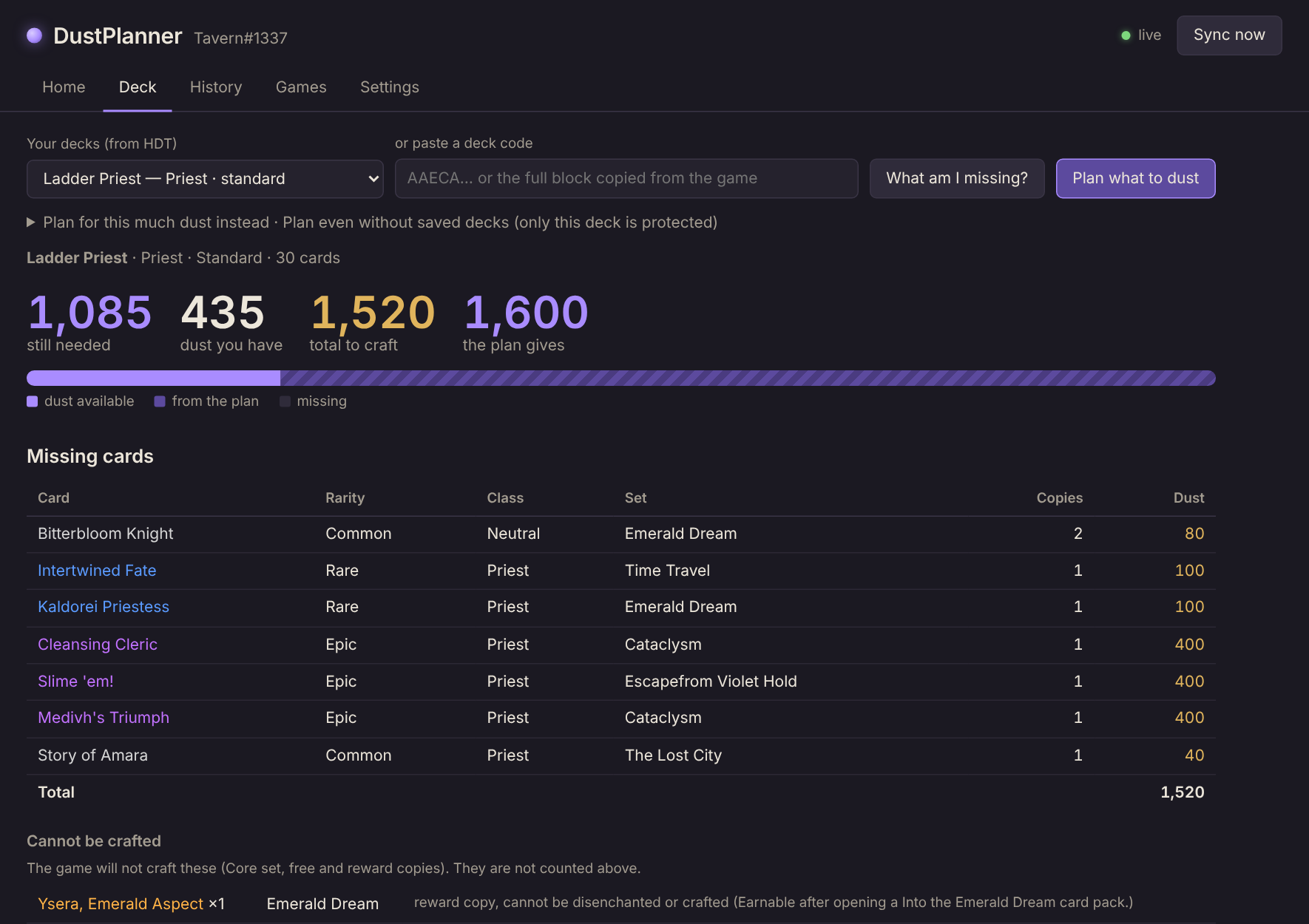This screenshot has height=924, width=1309.
Task: Click the Rarity column header
Action: click(x=345, y=498)
